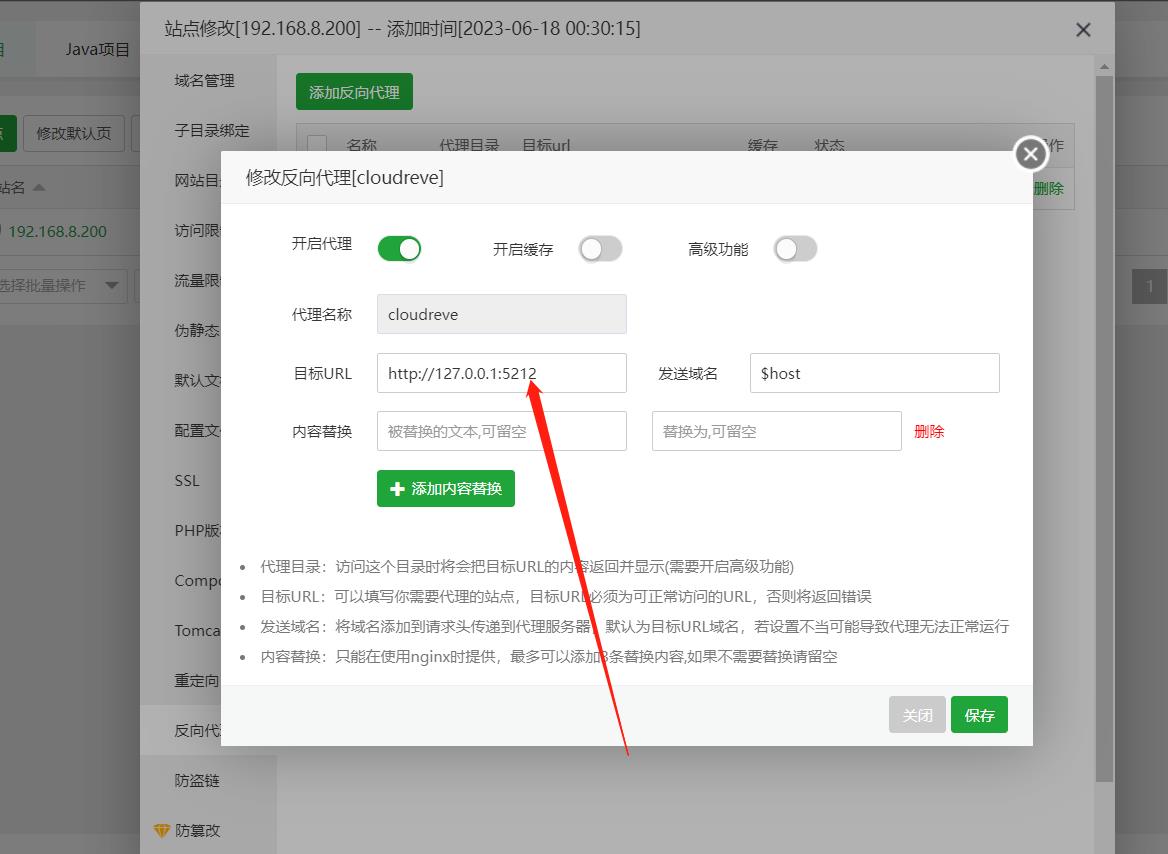Close the site modification window
The image size is (1168, 854).
point(1083,30)
